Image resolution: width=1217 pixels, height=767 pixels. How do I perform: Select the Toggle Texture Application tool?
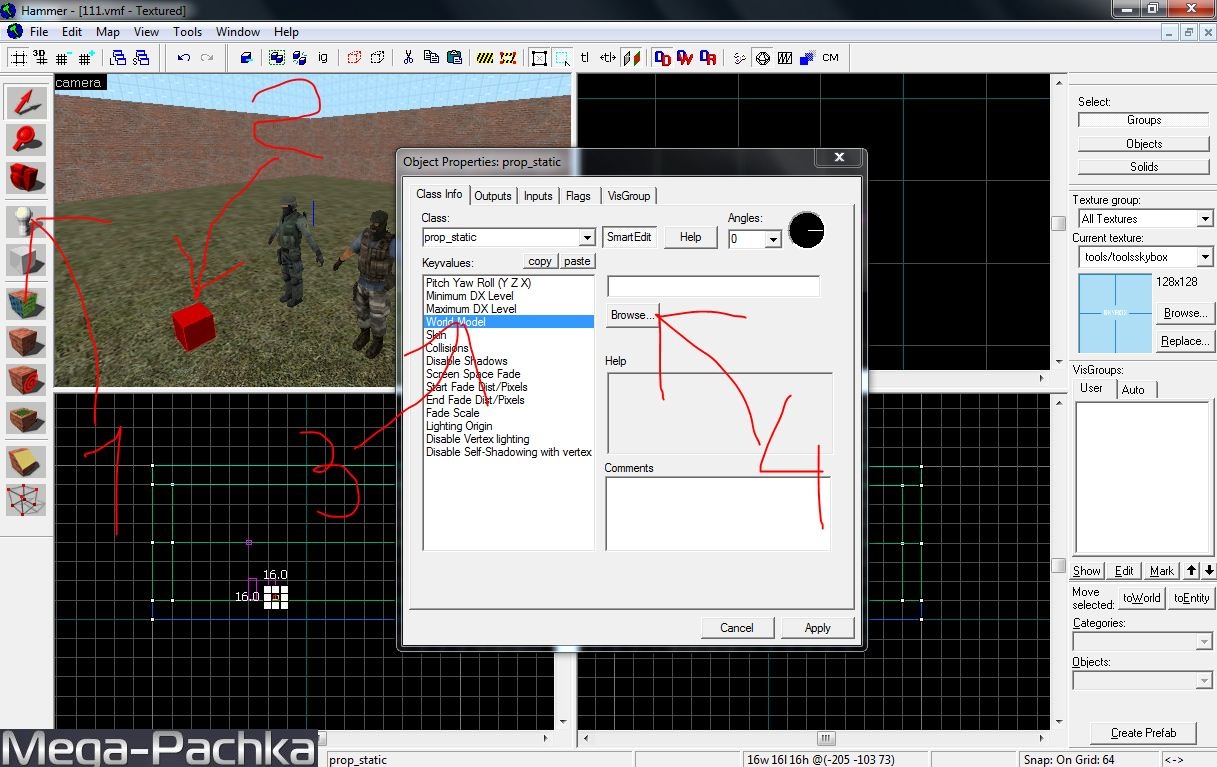(x=27, y=302)
